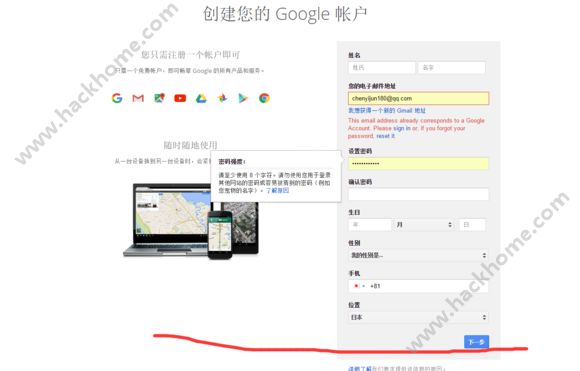Click the Google G logo icon
This screenshot has width=580, height=371.
[117, 98]
